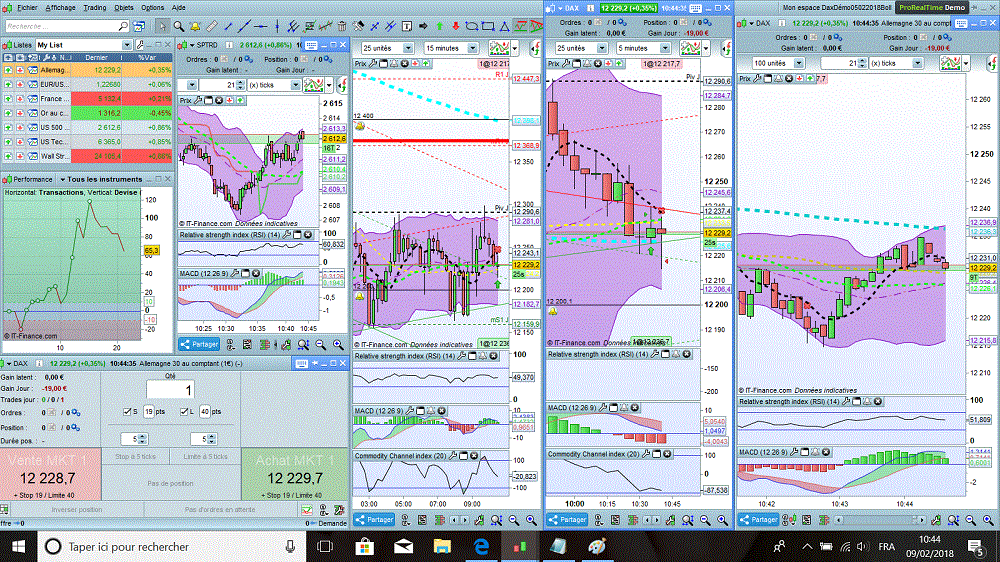Open the Aide menu
The width and height of the screenshot is (1000, 562).
[x=179, y=8]
